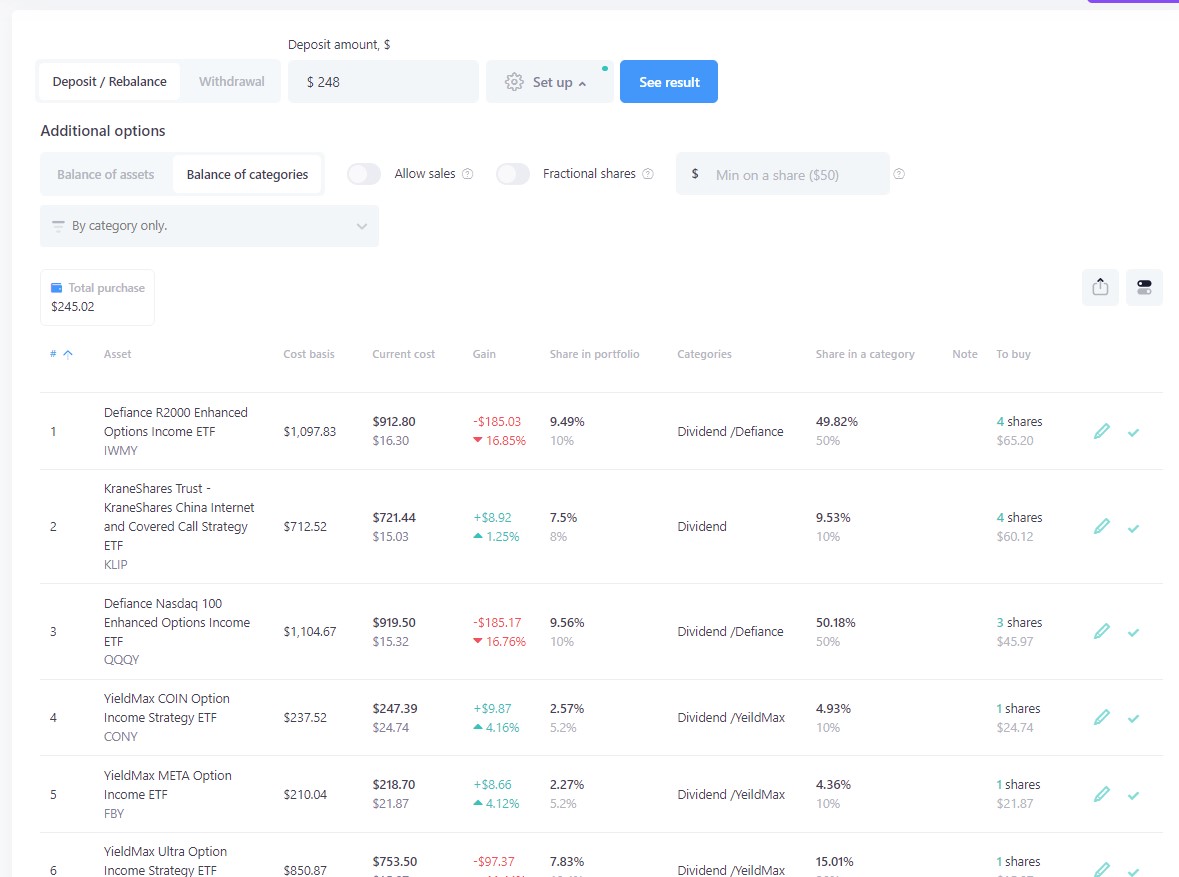Edit the KLIP row with pencil icon
Image resolution: width=1179 pixels, height=877 pixels.
tap(1102, 527)
